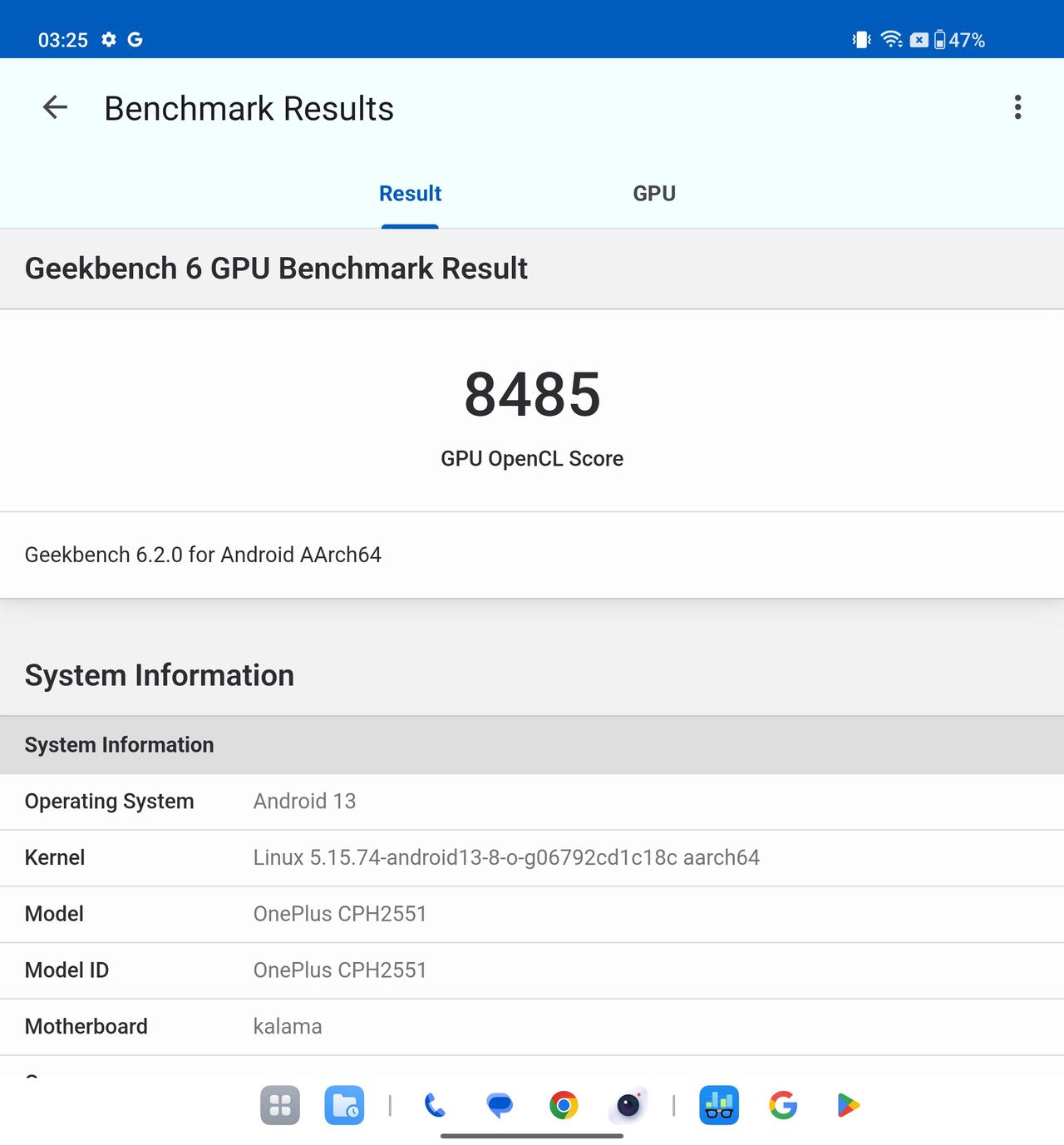The width and height of the screenshot is (1064, 1145).
Task: Select Geekbench 6.2.0 for Android AArch64 text
Action: [x=203, y=555]
